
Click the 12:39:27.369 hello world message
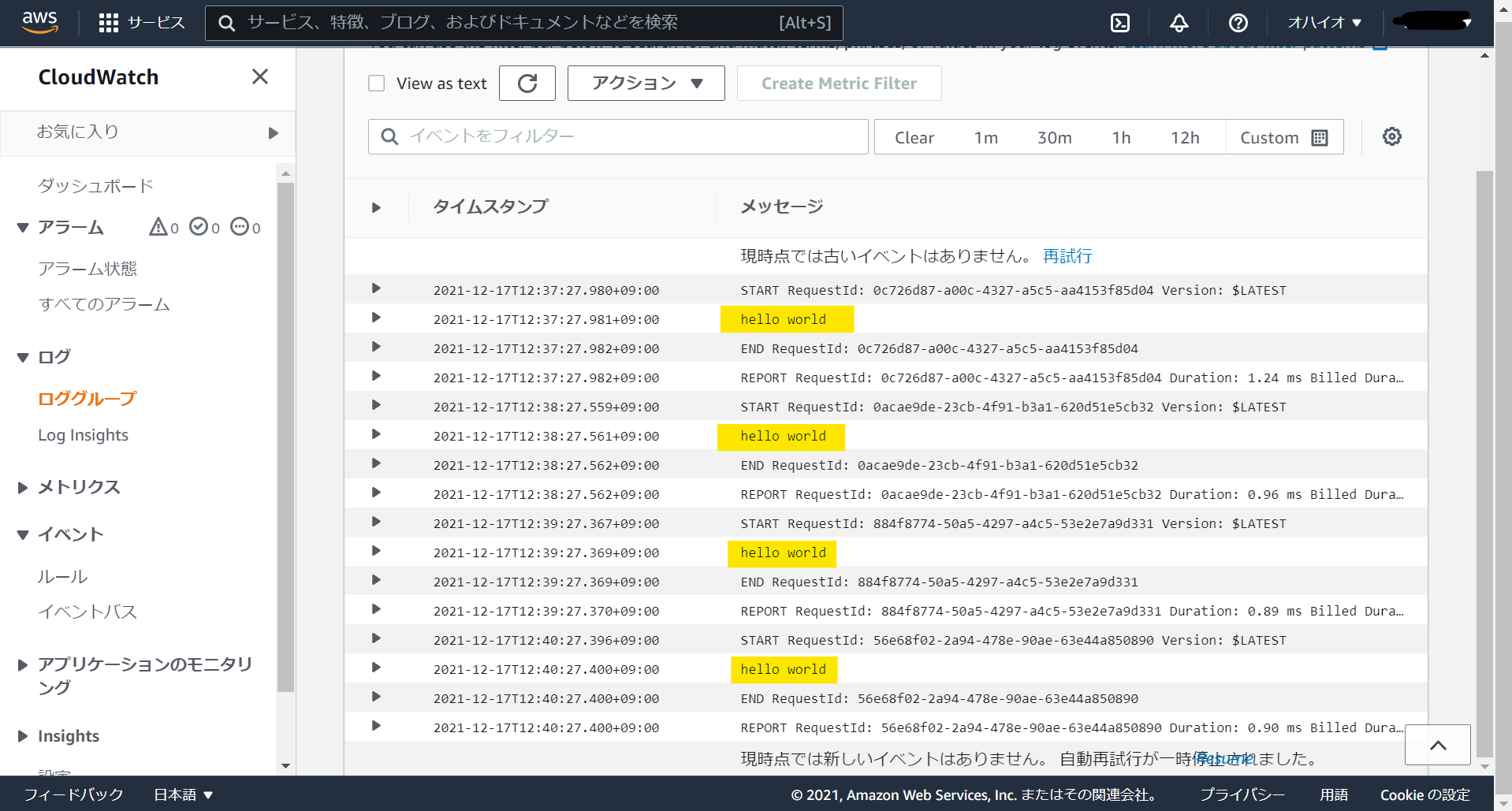[783, 552]
